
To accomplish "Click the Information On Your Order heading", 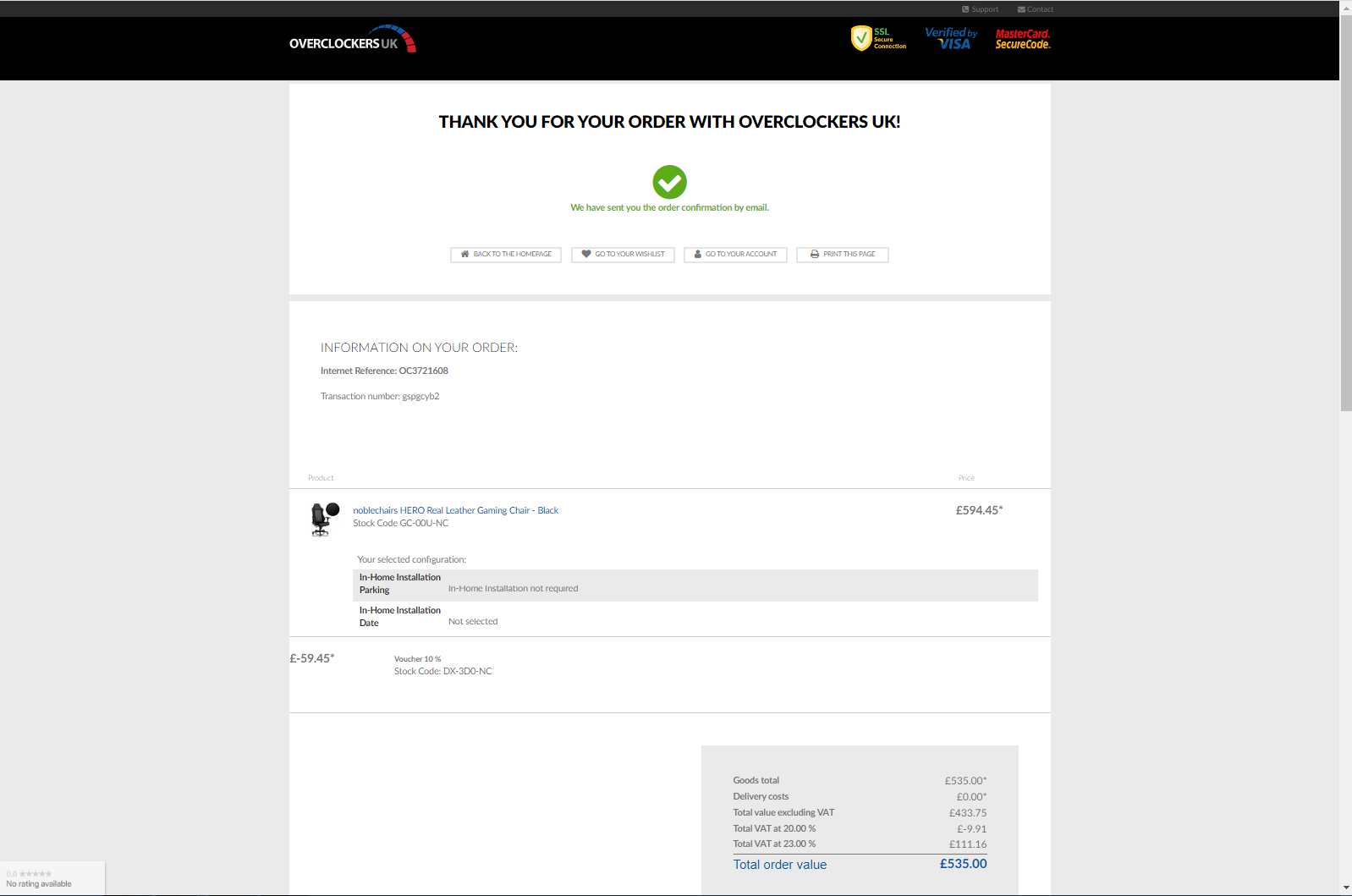I will (x=419, y=348).
